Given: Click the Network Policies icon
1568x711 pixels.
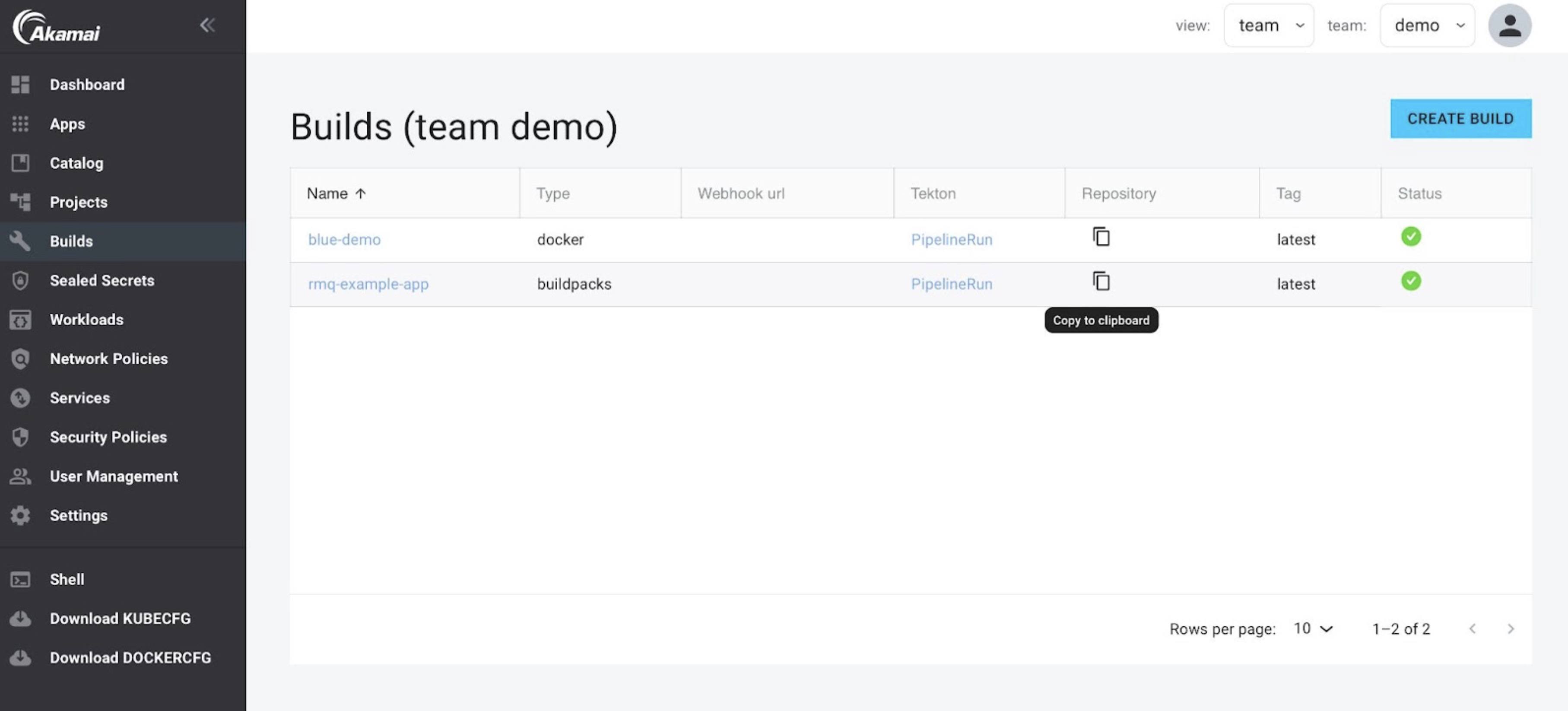Looking at the screenshot, I should (x=20, y=359).
